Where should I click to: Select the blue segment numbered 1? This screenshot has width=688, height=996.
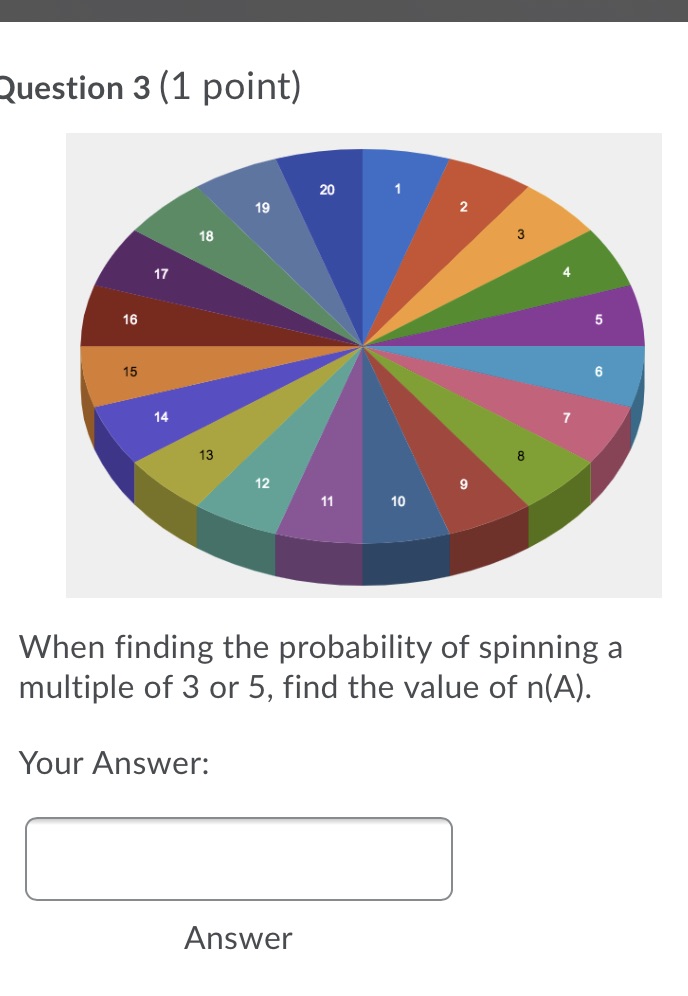pos(397,188)
